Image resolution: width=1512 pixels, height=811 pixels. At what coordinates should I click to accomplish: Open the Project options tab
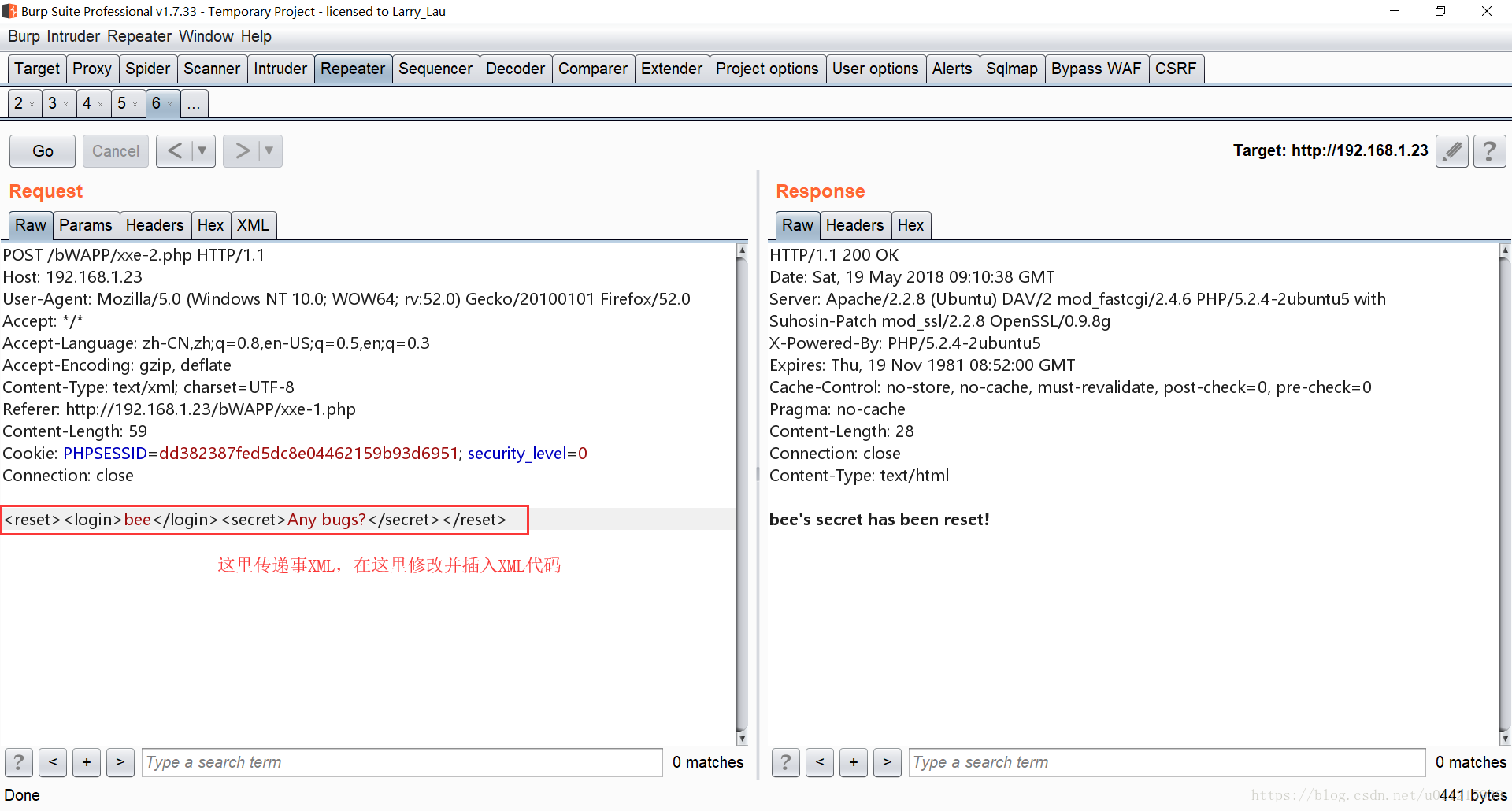[x=768, y=69]
